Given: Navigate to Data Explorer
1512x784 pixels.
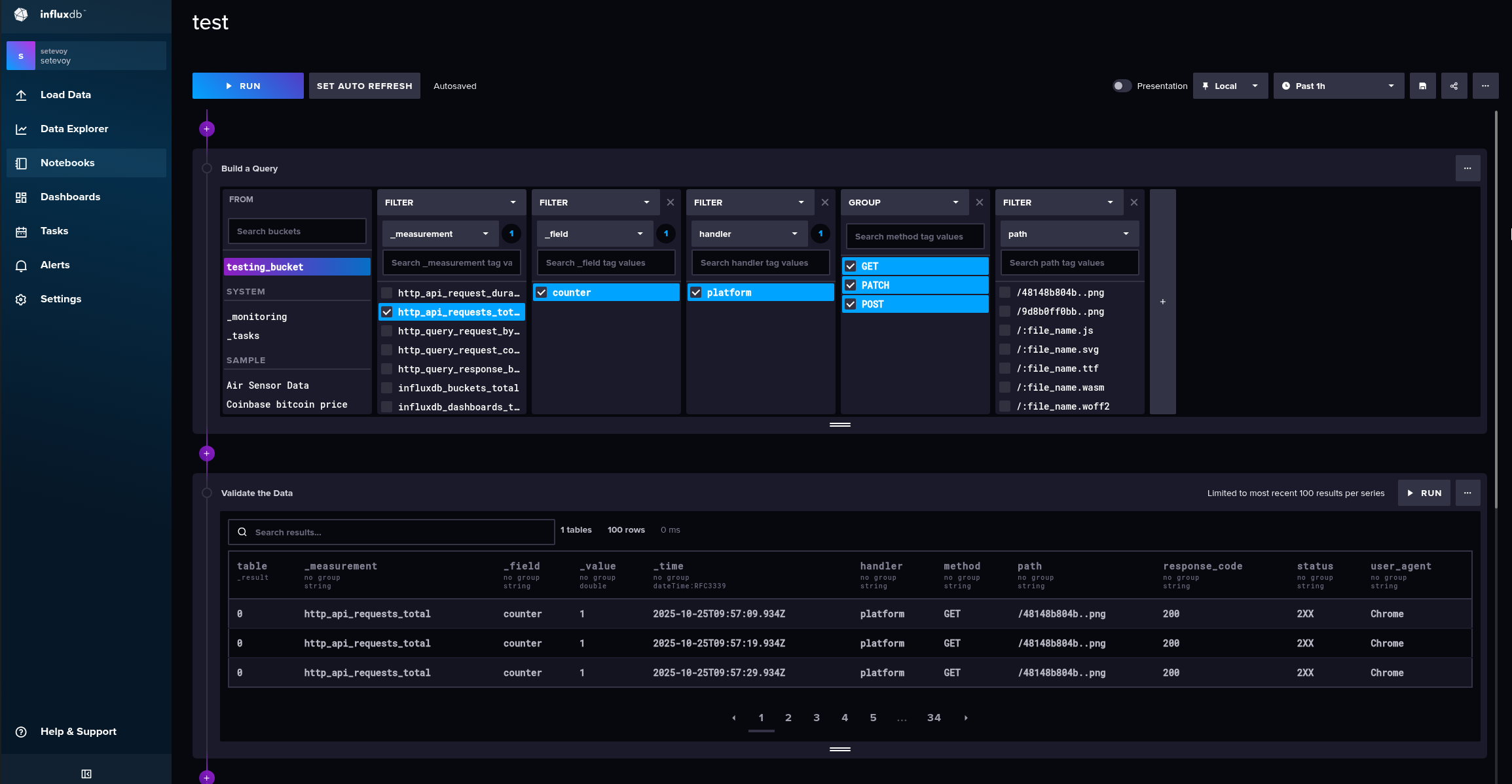Looking at the screenshot, I should (x=74, y=129).
